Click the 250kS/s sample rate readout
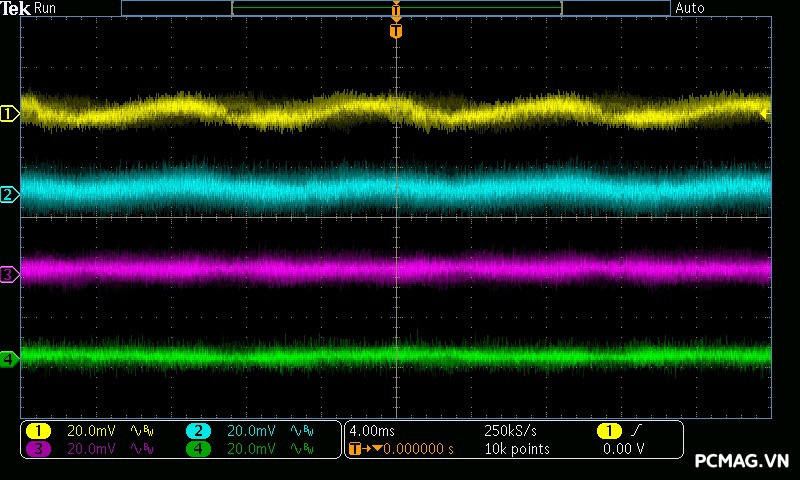 coord(510,431)
